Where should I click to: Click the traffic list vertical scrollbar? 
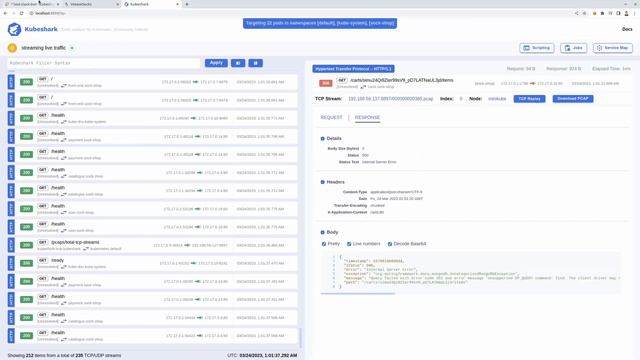[300, 338]
